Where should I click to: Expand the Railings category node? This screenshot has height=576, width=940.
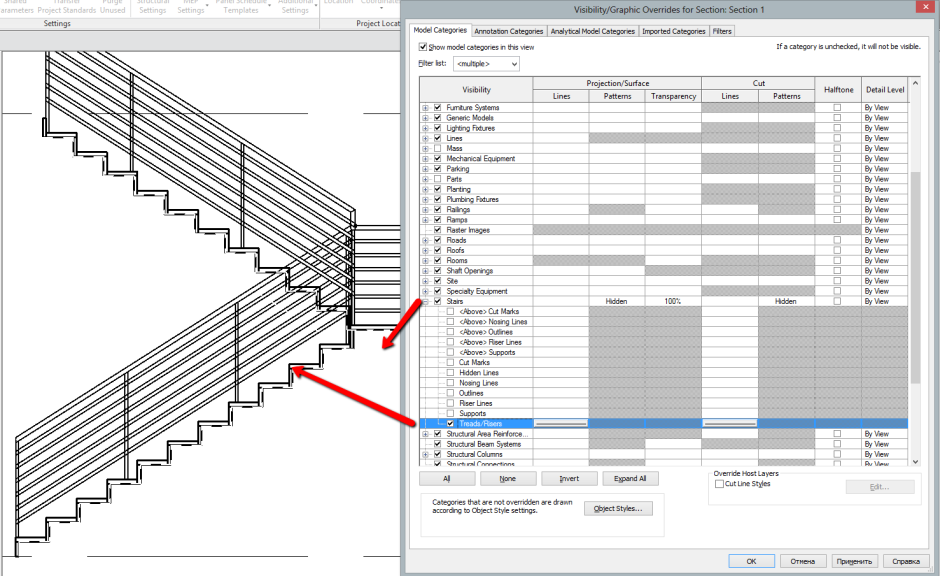point(426,210)
